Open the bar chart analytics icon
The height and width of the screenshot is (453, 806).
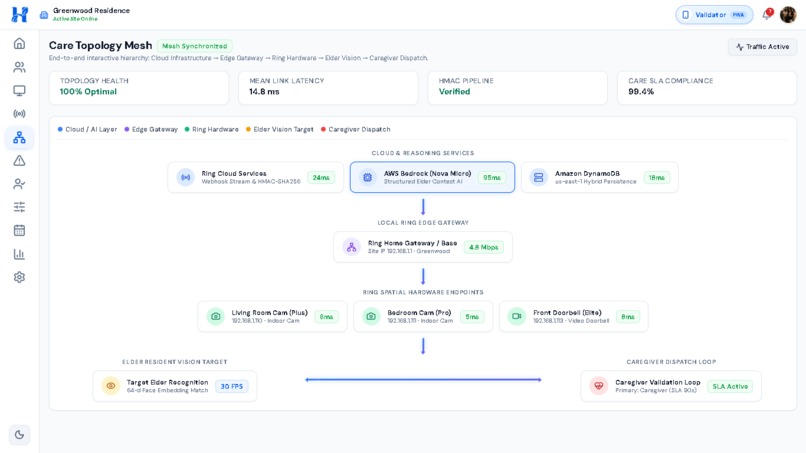point(19,254)
